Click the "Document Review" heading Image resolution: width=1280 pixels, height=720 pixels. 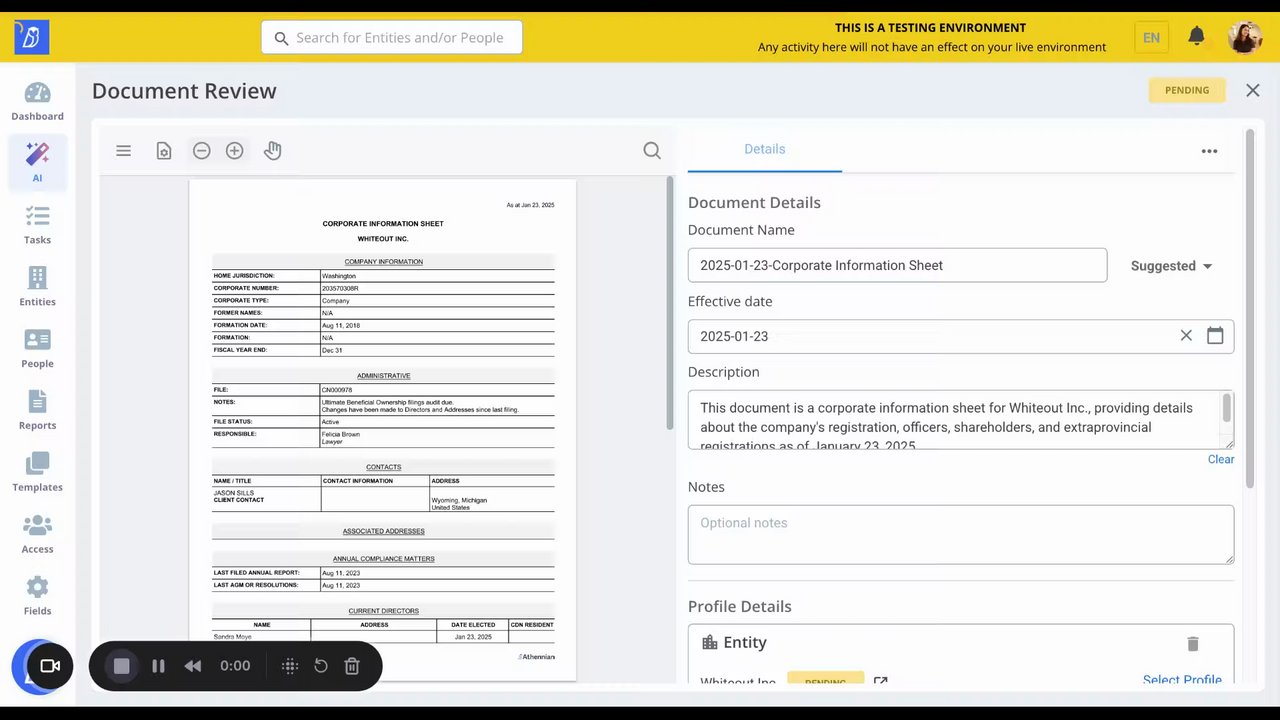184,91
